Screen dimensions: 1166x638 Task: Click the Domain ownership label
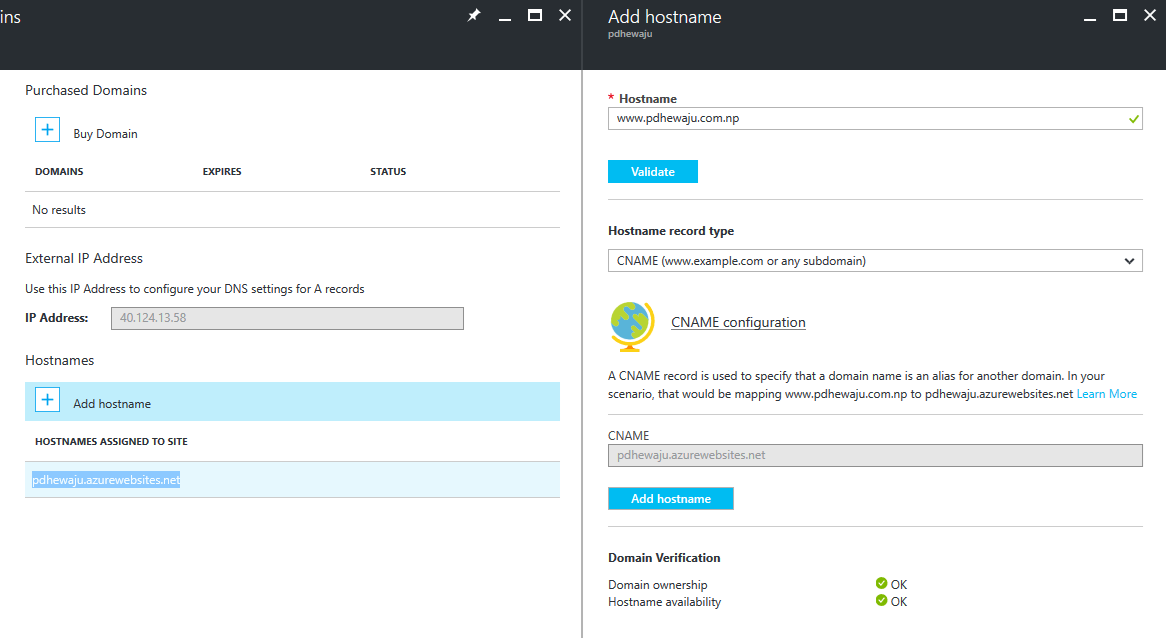(x=658, y=585)
